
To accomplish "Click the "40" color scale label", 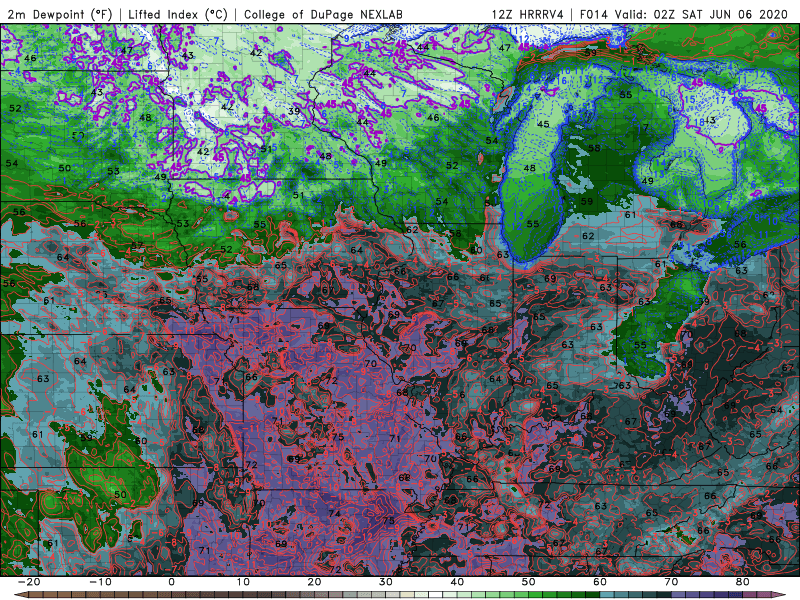I will (x=457, y=582).
